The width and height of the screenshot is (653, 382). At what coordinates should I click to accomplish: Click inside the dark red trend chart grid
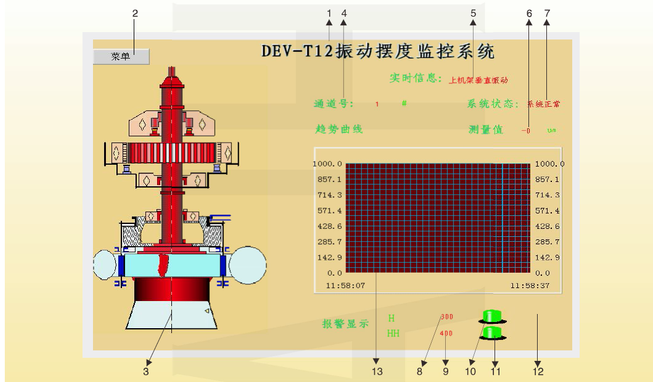coord(438,218)
